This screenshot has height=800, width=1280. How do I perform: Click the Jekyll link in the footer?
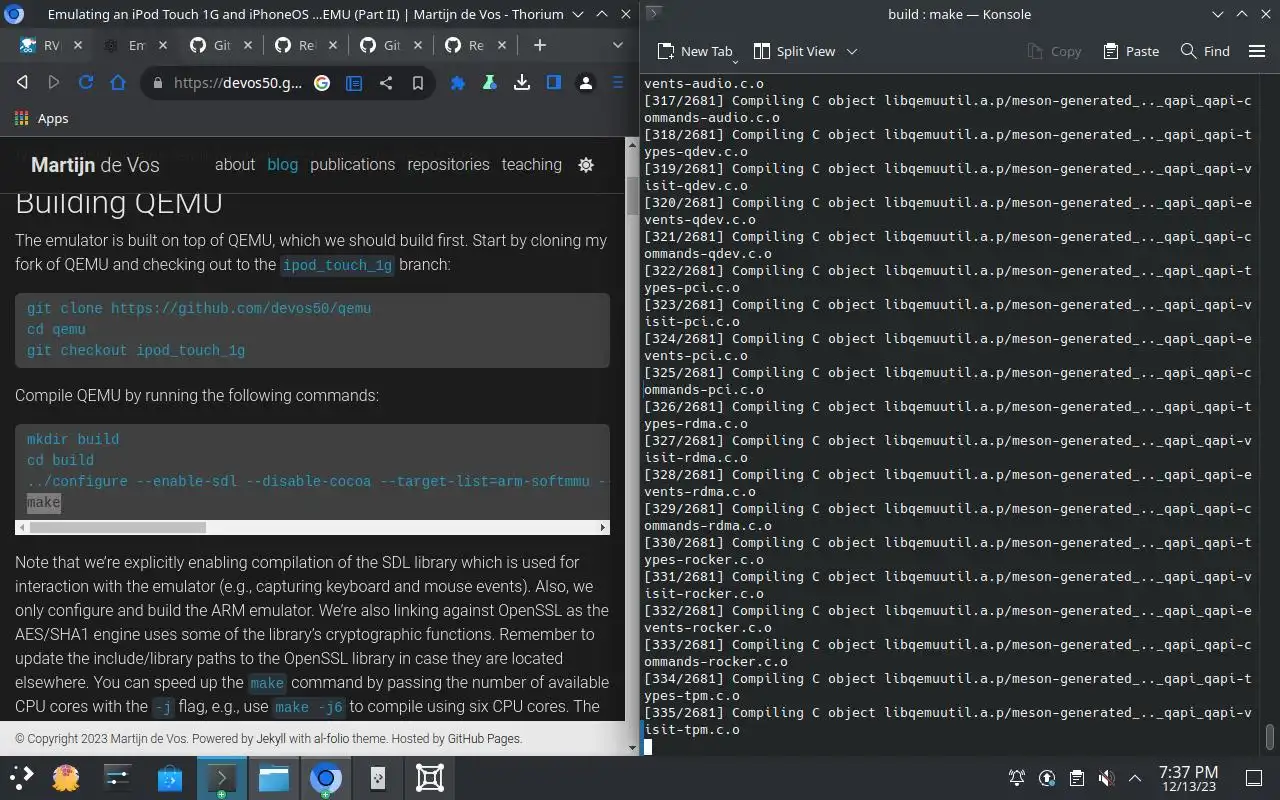271,739
